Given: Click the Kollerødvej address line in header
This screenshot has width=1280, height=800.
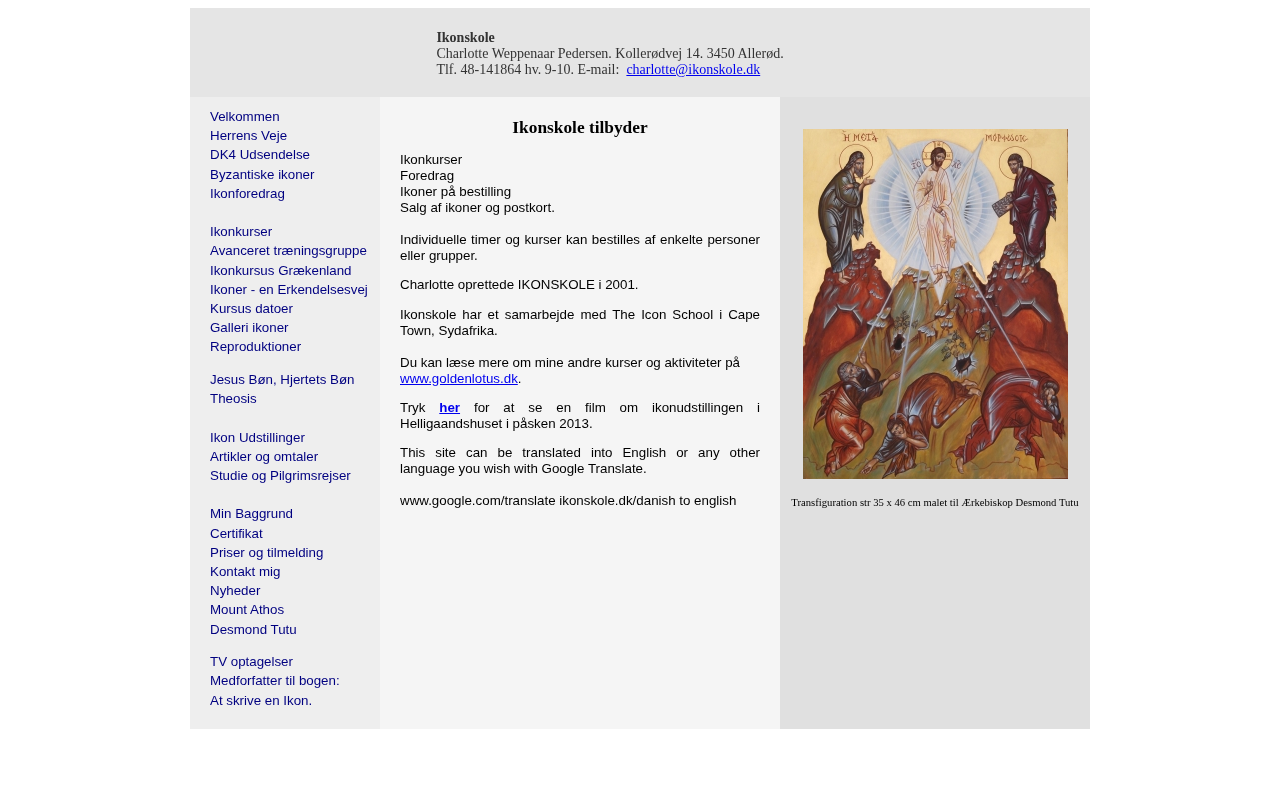Looking at the screenshot, I should tap(610, 54).
